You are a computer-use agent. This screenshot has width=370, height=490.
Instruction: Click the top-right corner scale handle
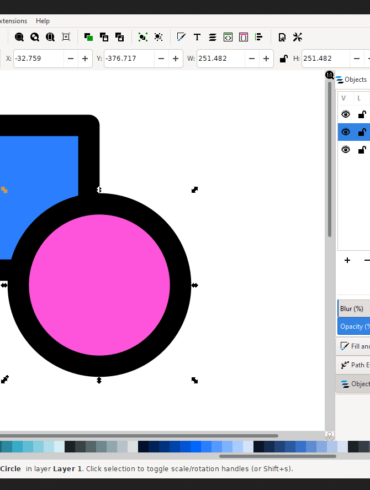[x=195, y=190]
